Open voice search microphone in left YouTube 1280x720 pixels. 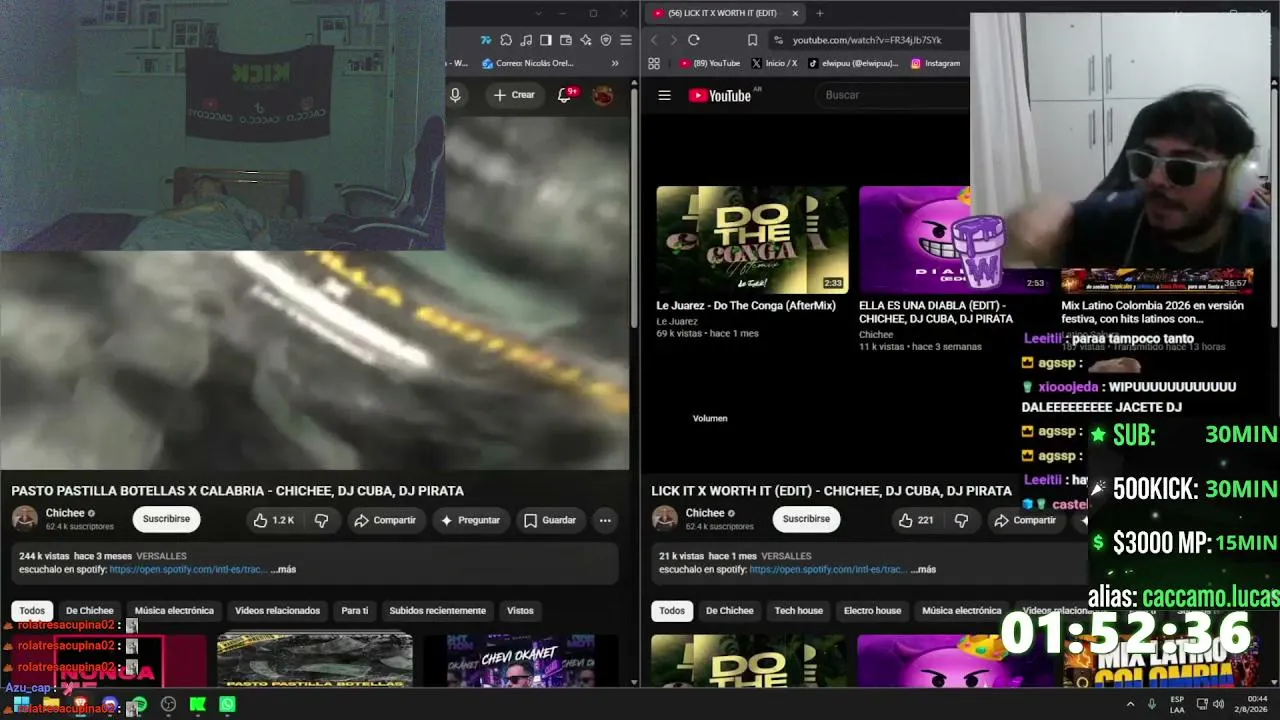tap(455, 95)
